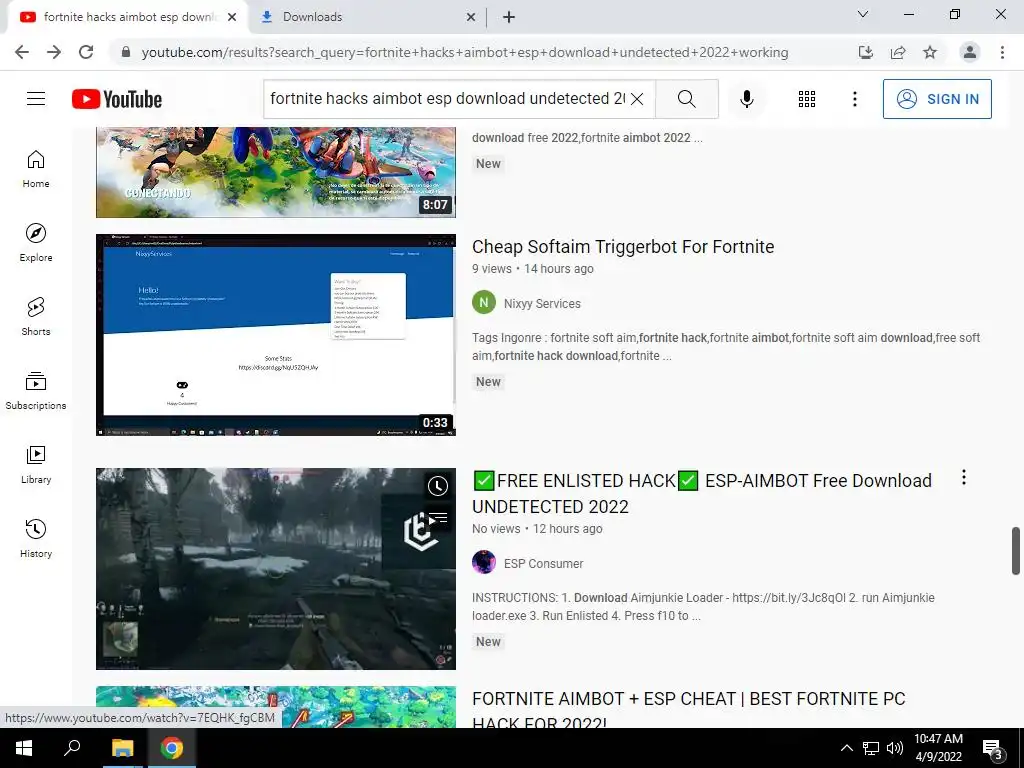Open the ESP Consumer channel link
The width and height of the screenshot is (1024, 768).
click(543, 564)
